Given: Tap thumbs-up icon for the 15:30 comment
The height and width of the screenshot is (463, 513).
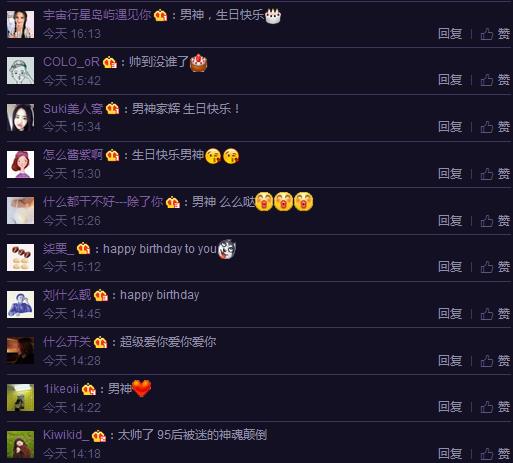Looking at the screenshot, I should (x=487, y=174).
